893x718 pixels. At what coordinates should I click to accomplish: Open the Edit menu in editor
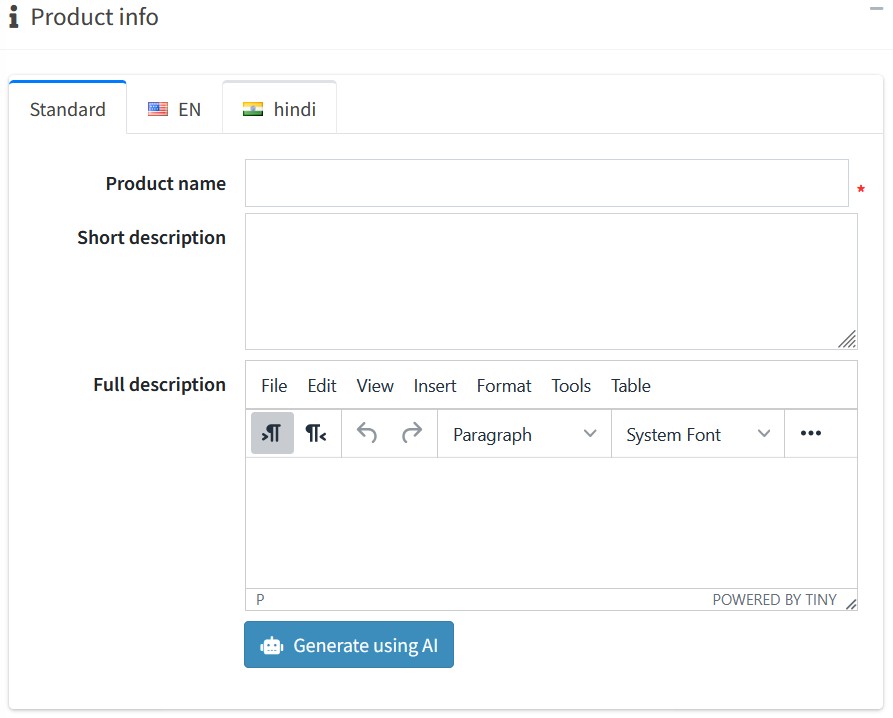pos(322,385)
